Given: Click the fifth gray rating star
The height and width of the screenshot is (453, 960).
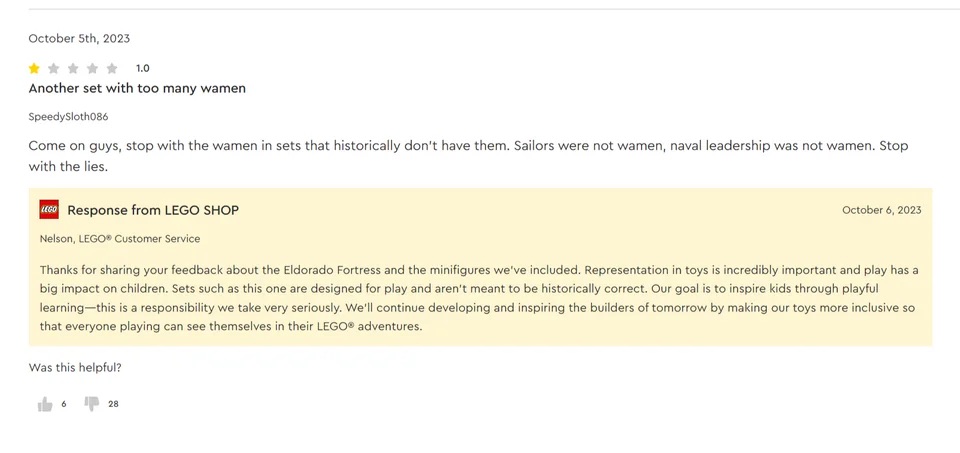Looking at the screenshot, I should 112,68.
